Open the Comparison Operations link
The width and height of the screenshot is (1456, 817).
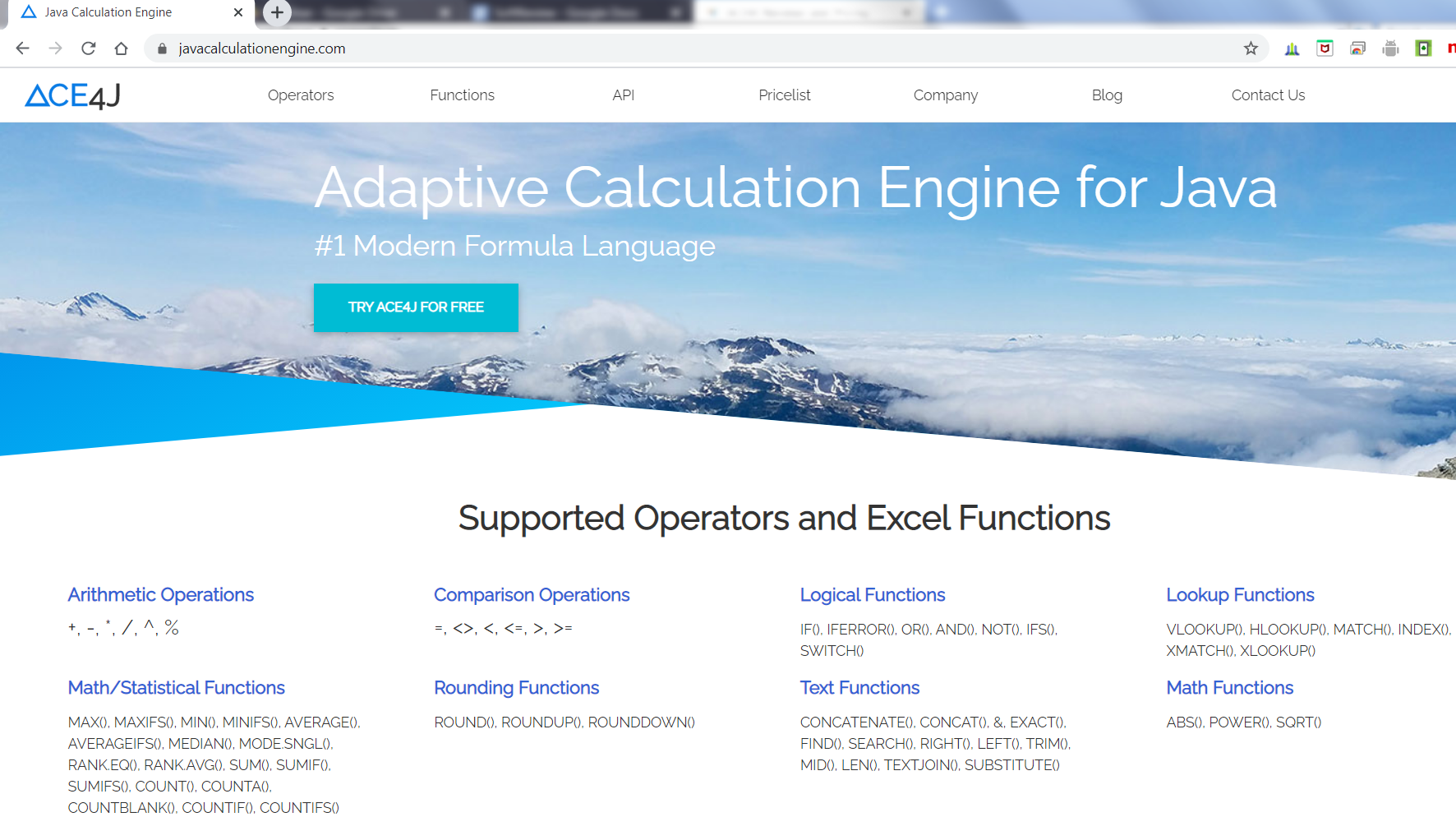(532, 595)
